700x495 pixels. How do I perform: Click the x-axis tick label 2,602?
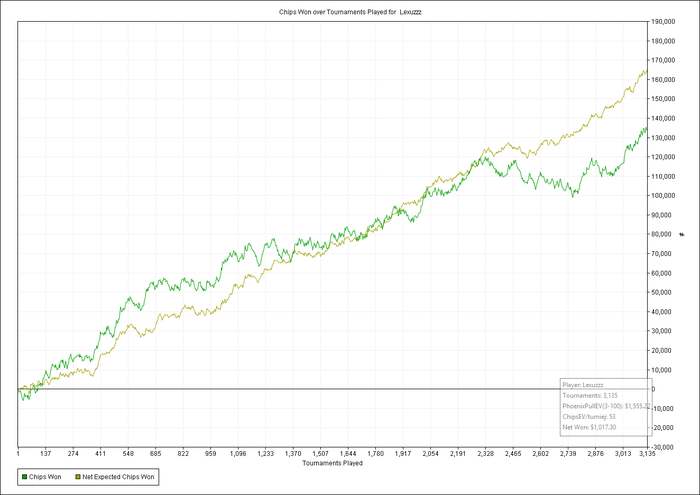540,453
